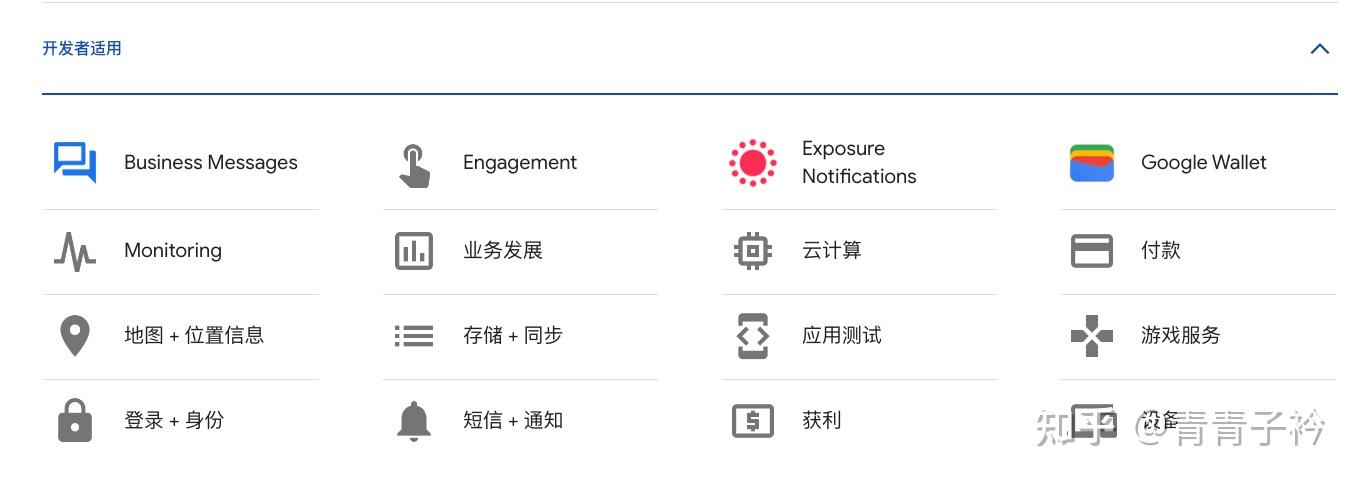Click the Monitoring pulse-wave icon
The image size is (1360, 484).
(x=75, y=251)
